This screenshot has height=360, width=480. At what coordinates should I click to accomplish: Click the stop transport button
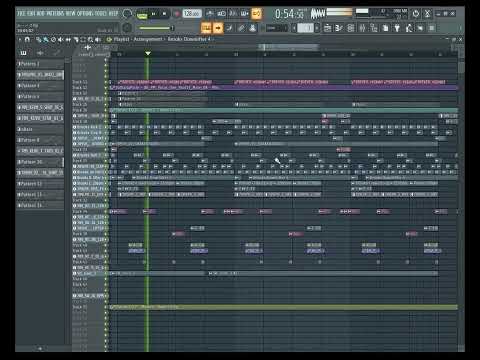(x=164, y=14)
